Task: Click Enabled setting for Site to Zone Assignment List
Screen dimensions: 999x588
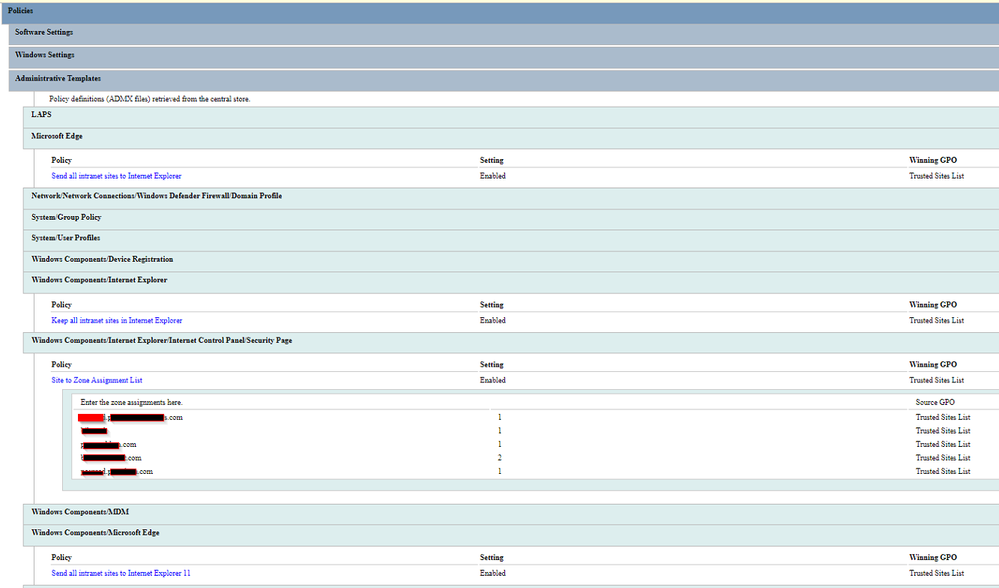Action: 492,380
